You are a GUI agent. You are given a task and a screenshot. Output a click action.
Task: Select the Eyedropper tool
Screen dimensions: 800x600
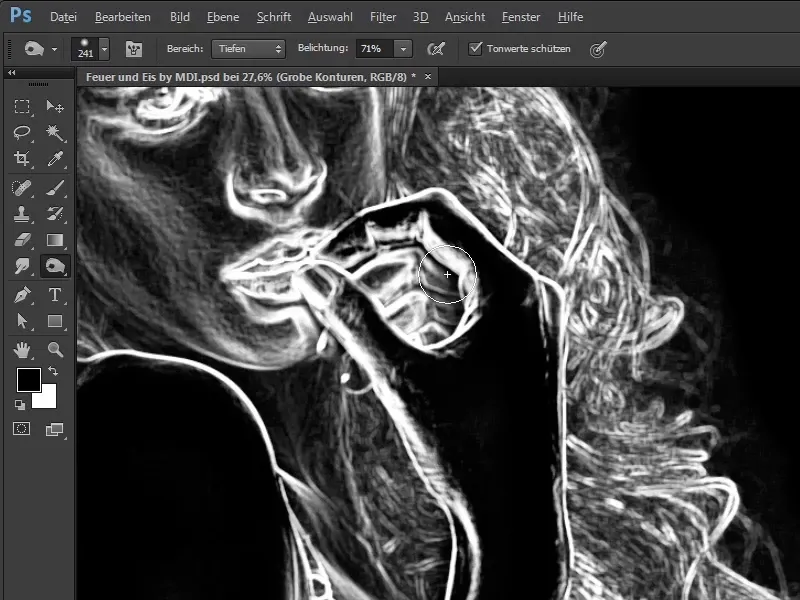point(55,159)
